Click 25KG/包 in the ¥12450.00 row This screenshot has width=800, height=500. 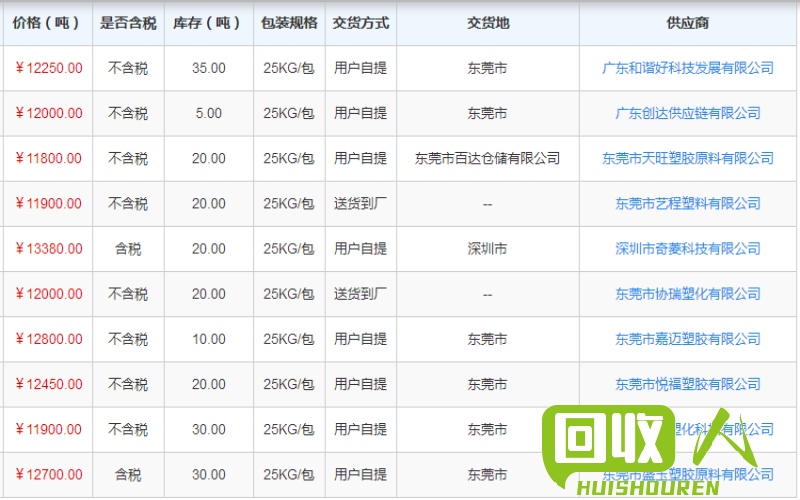[289, 384]
